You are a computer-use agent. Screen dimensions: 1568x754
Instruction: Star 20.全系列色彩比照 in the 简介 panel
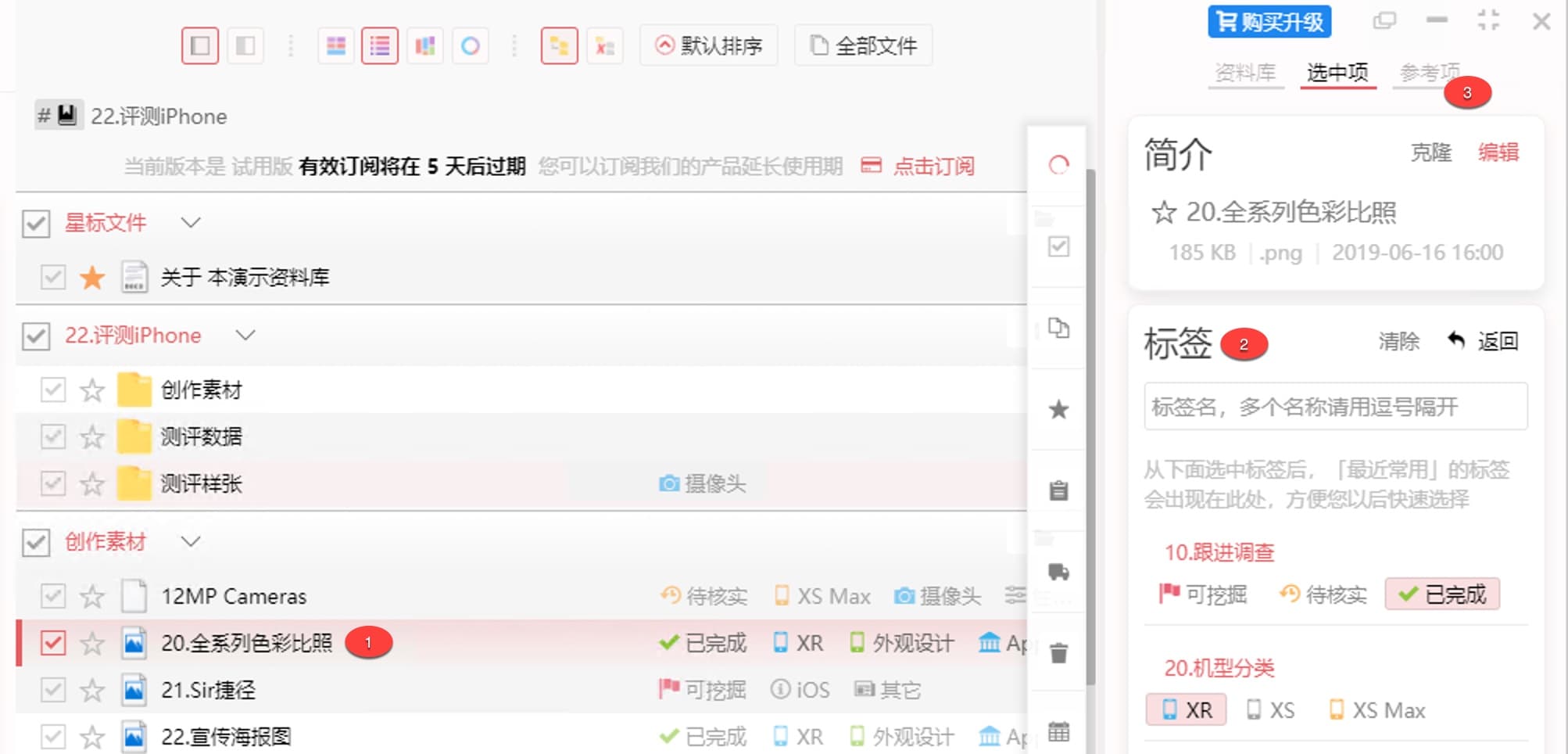pos(1163,213)
